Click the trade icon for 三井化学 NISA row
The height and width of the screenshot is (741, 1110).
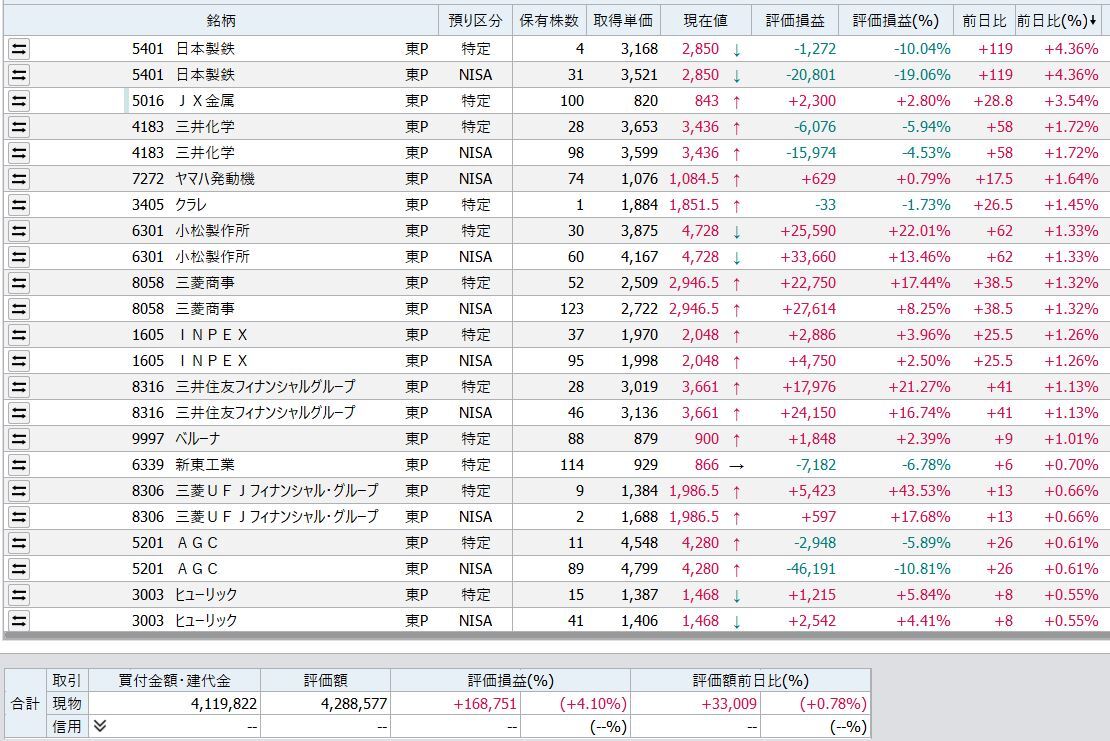19,153
